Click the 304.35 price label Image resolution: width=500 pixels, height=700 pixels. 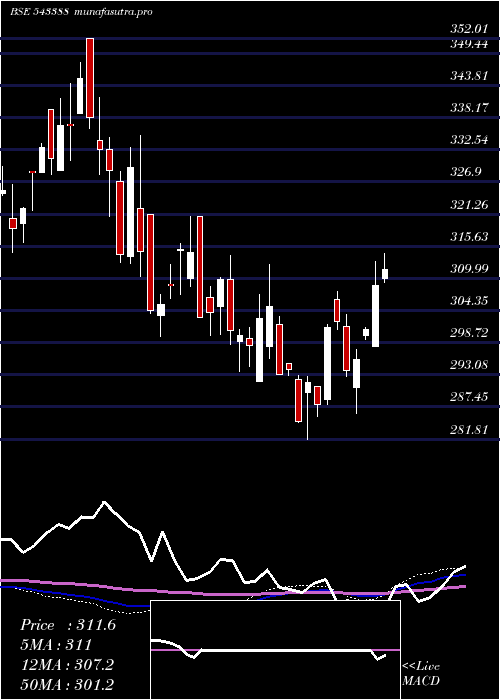[x=468, y=300]
